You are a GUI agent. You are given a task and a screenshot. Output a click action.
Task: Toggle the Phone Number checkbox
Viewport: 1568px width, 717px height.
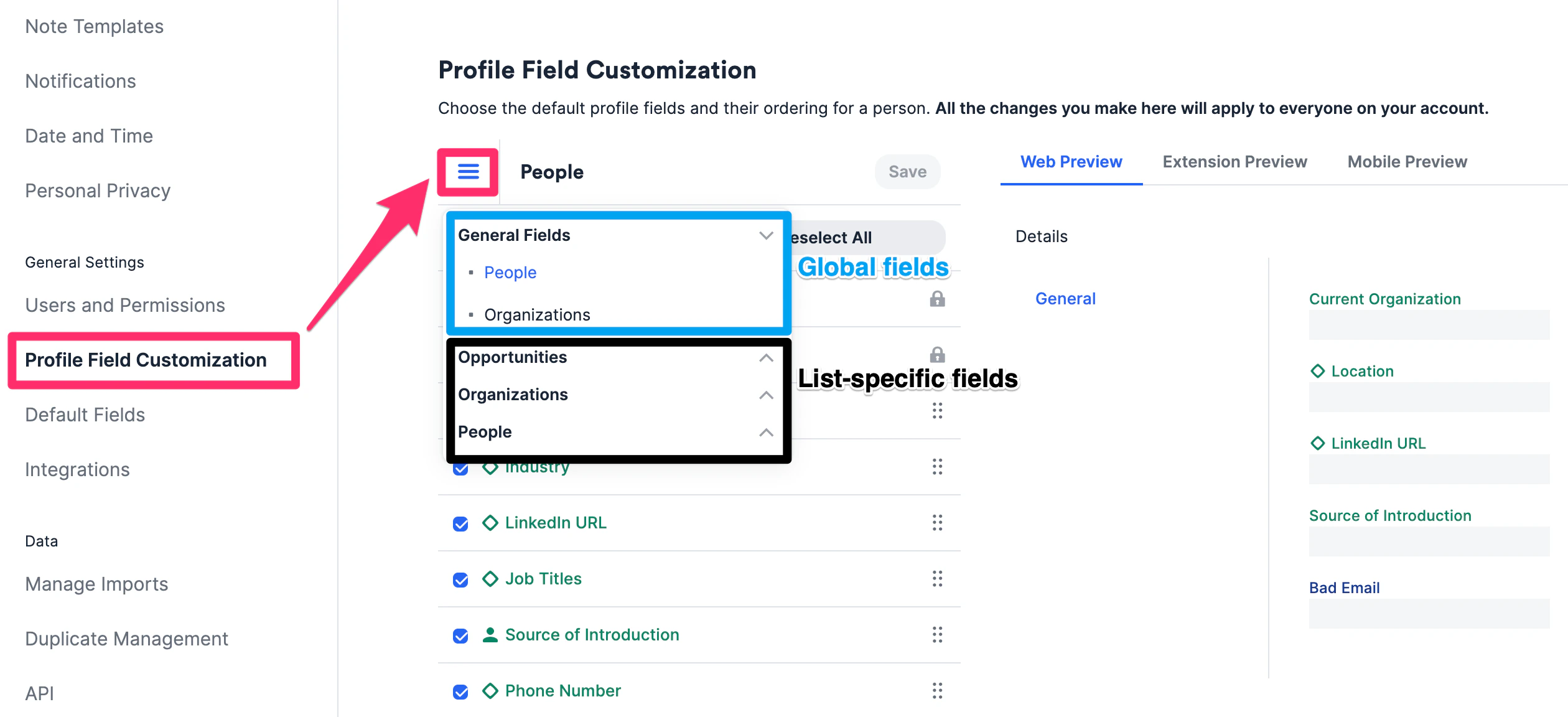coord(460,692)
